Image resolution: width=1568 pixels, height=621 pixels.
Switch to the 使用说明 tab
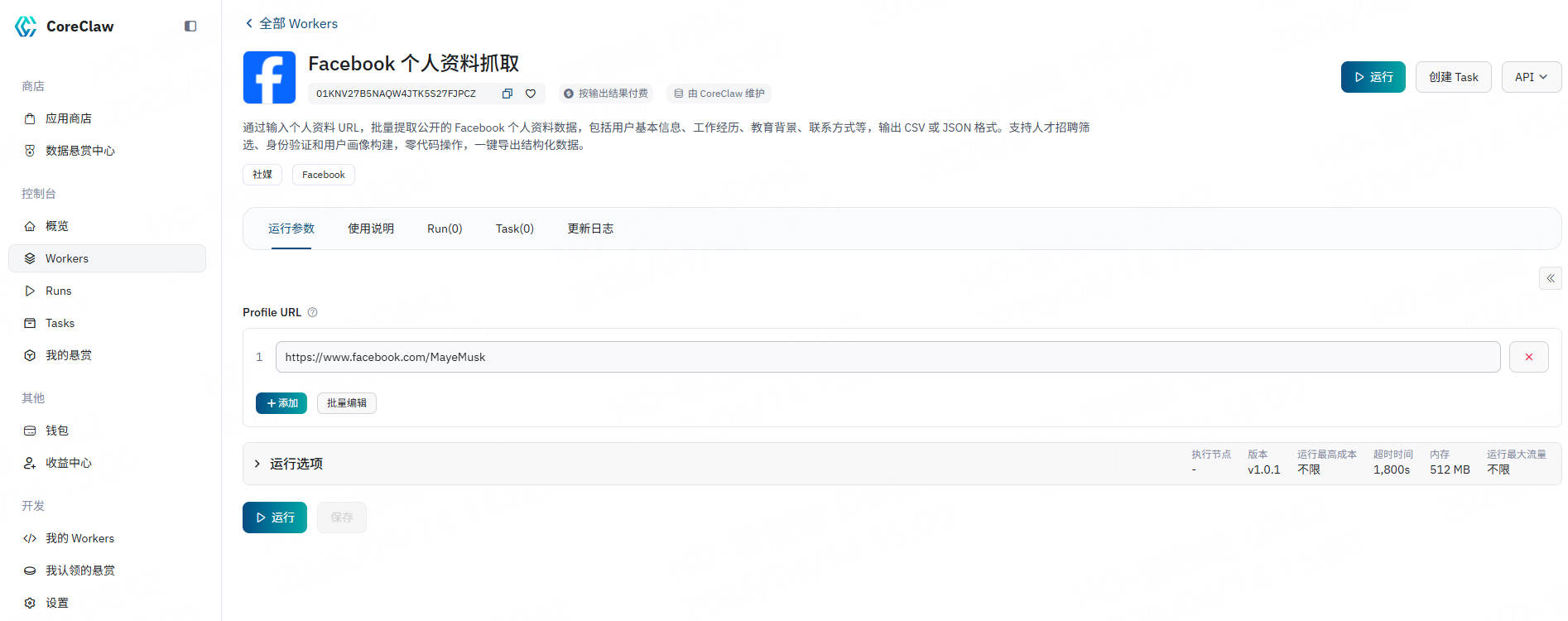pyautogui.click(x=370, y=229)
